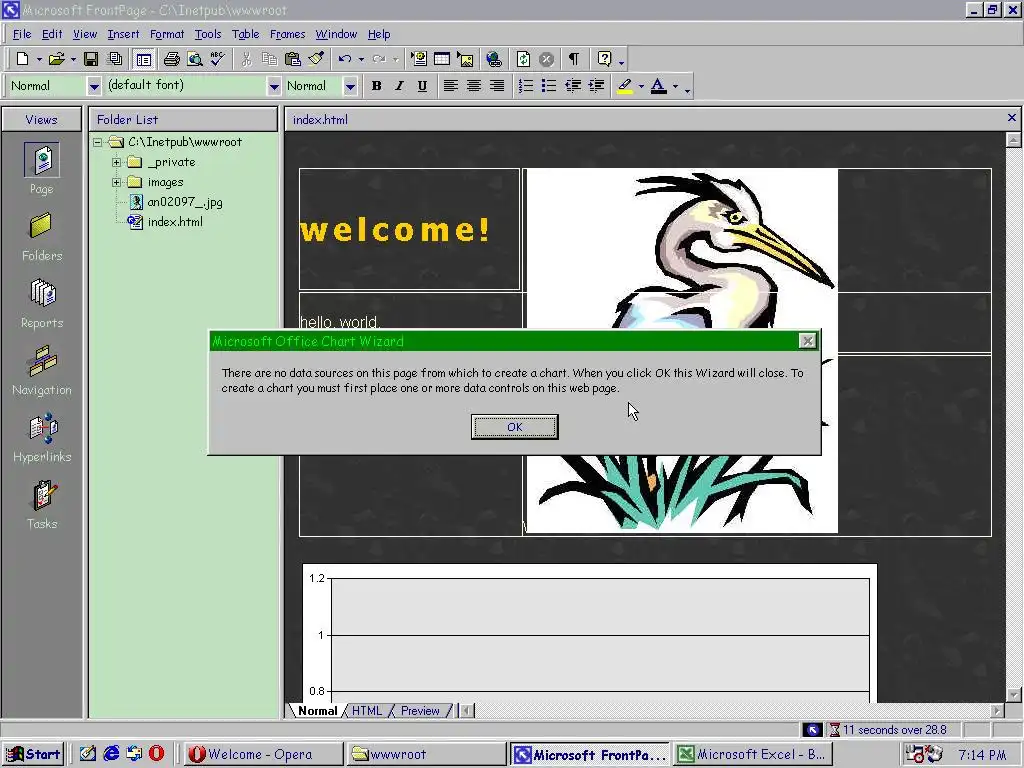Apply bulleted list formatting
The width and height of the screenshot is (1024, 768).
pos(549,86)
